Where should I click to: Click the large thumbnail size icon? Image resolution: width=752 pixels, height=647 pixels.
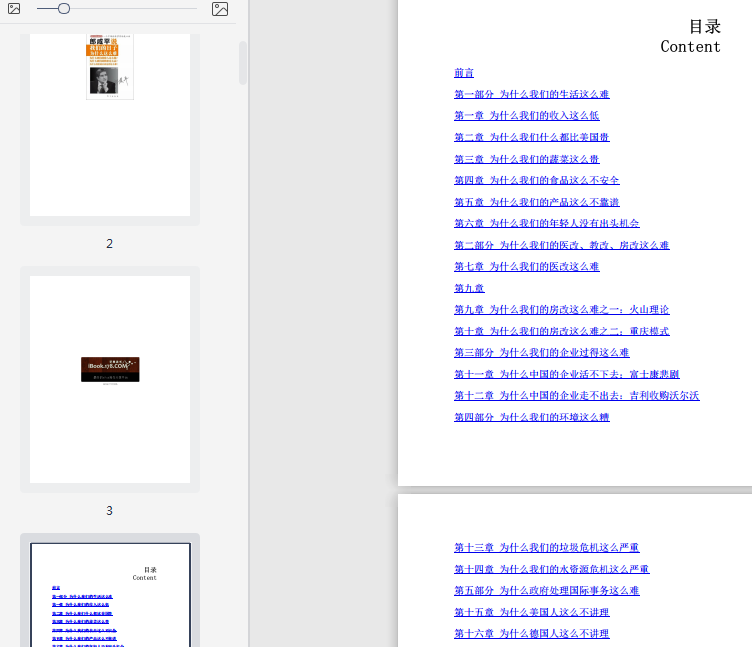[220, 9]
